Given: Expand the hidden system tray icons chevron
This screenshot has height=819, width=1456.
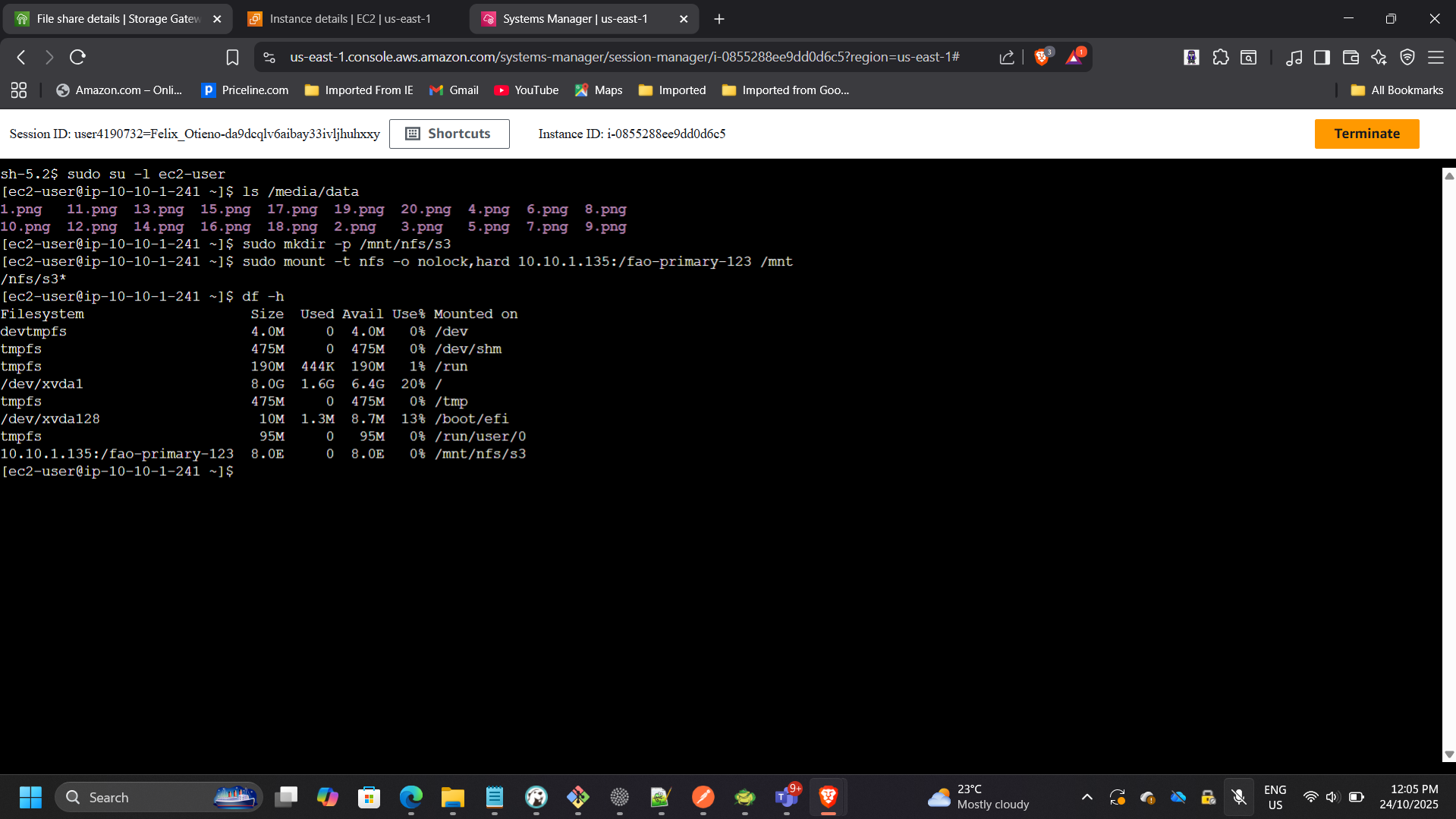Looking at the screenshot, I should [x=1086, y=797].
